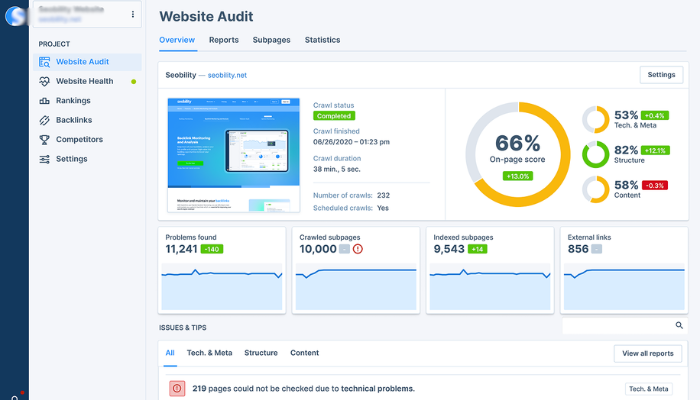Click the website screenshot thumbnail
Viewport: 700px width, 400px height.
pos(233,155)
